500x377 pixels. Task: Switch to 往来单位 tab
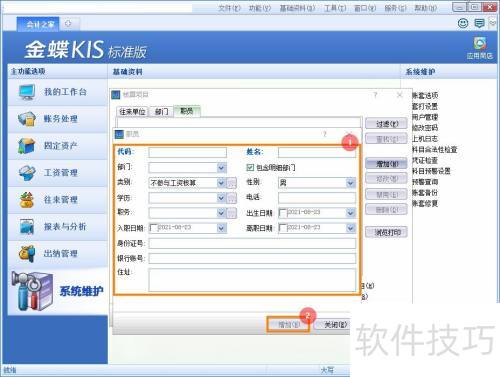click(x=133, y=112)
